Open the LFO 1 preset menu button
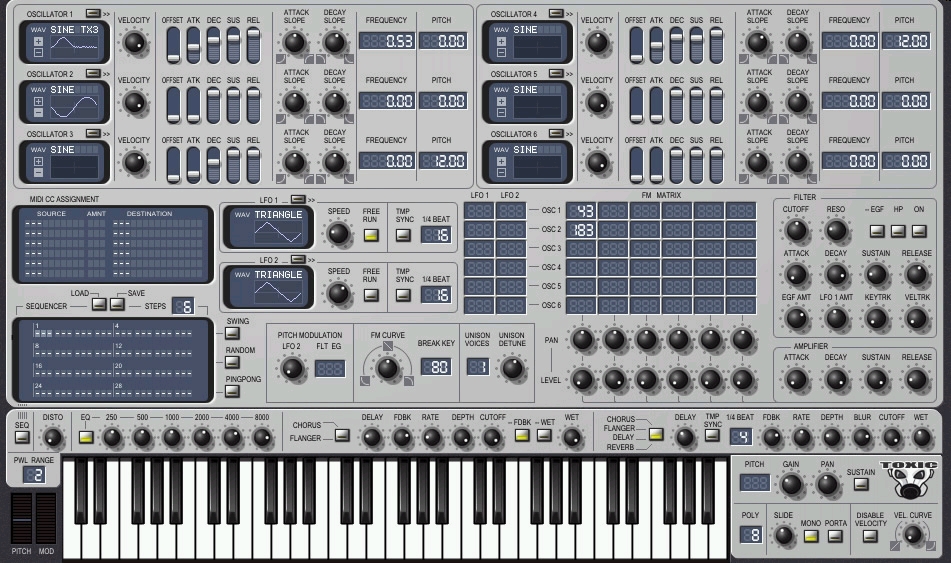This screenshot has height=563, width=951. click(298, 199)
